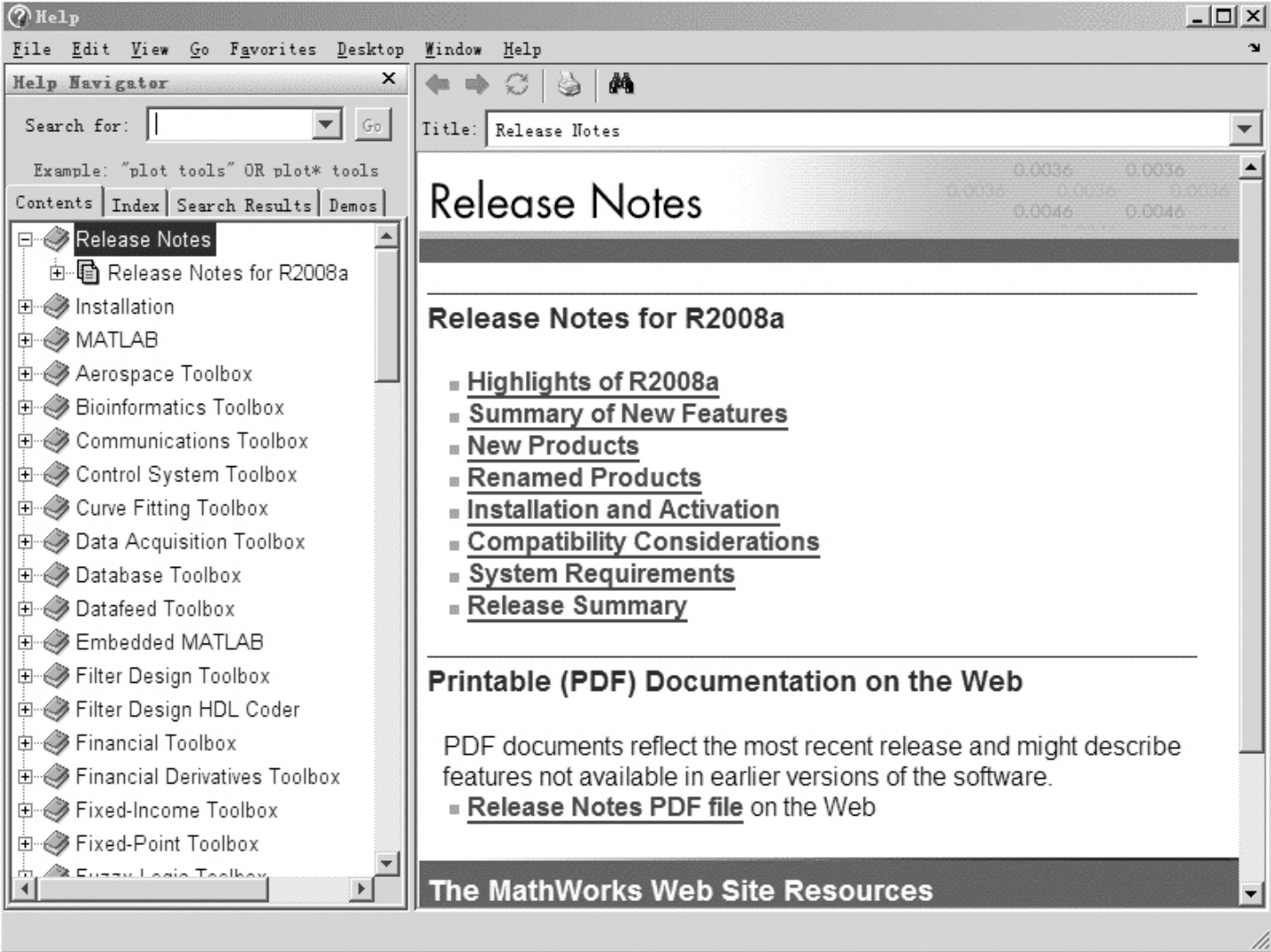Screen dimensions: 1271x952
Task: Click in the Search for input field
Action: 231,125
